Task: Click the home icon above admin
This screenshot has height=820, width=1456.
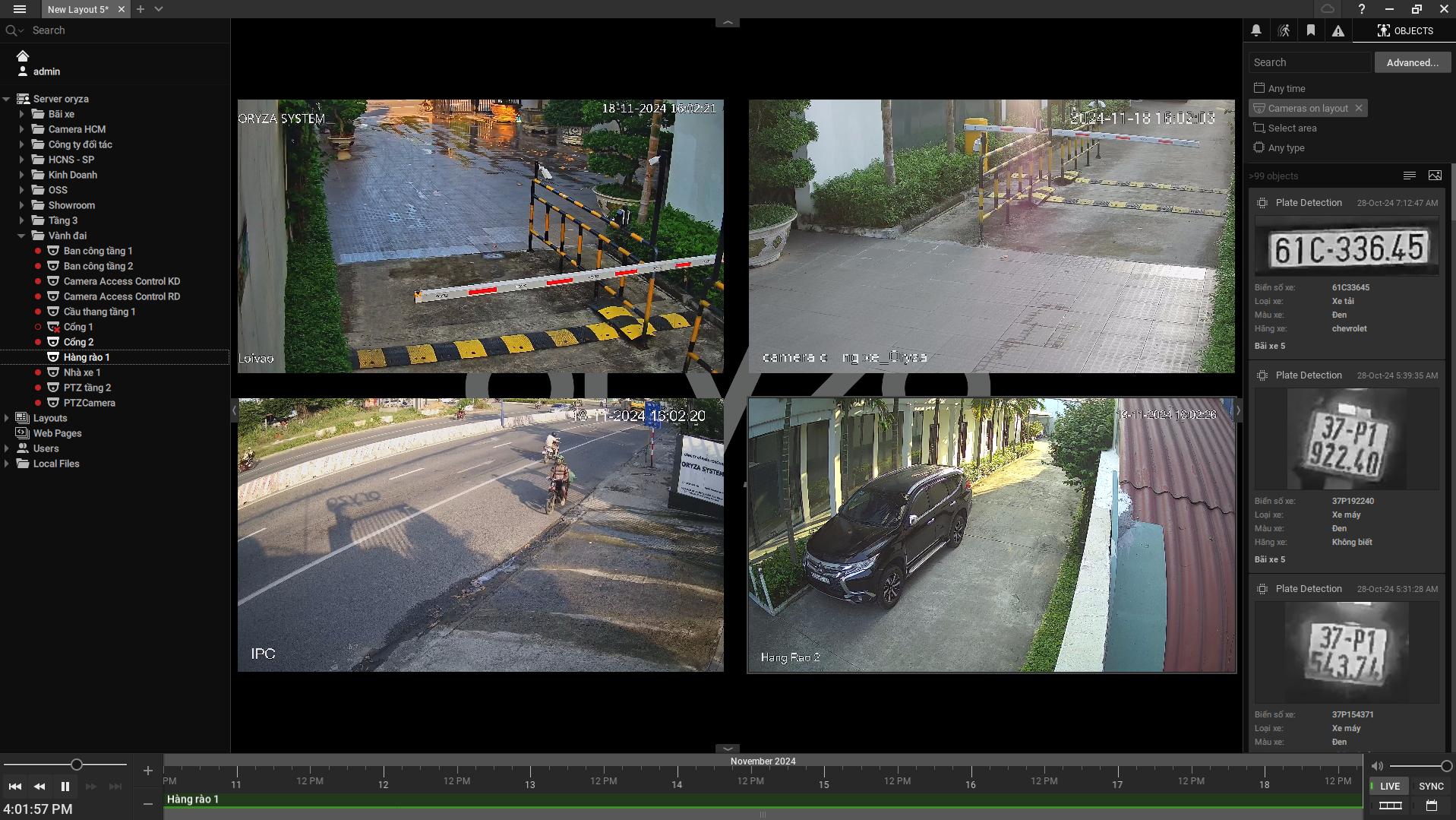Action: (23, 55)
